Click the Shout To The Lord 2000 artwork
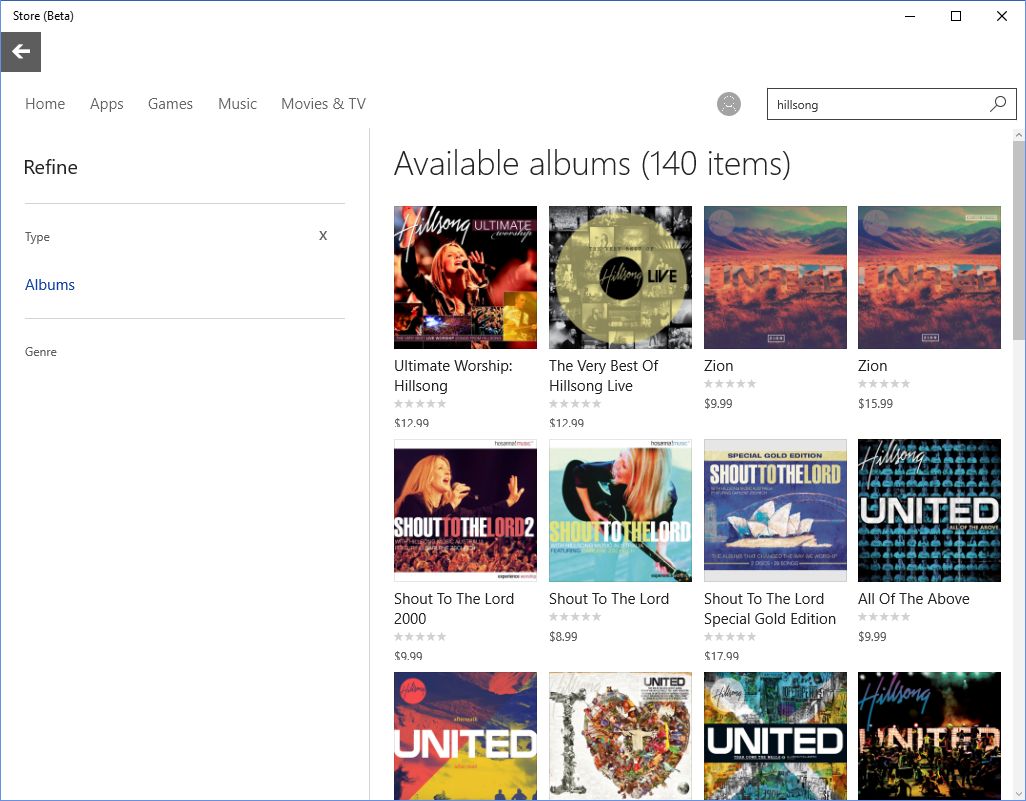Viewport: 1026px width, 801px height. point(465,510)
